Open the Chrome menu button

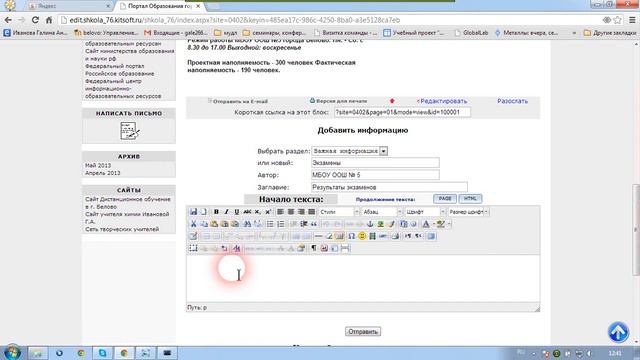(632, 20)
